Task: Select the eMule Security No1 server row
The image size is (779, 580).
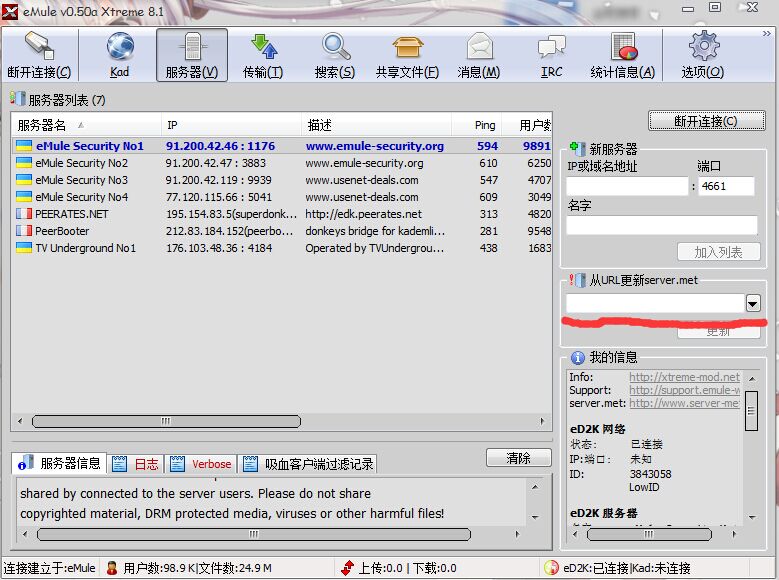Action: (x=282, y=146)
